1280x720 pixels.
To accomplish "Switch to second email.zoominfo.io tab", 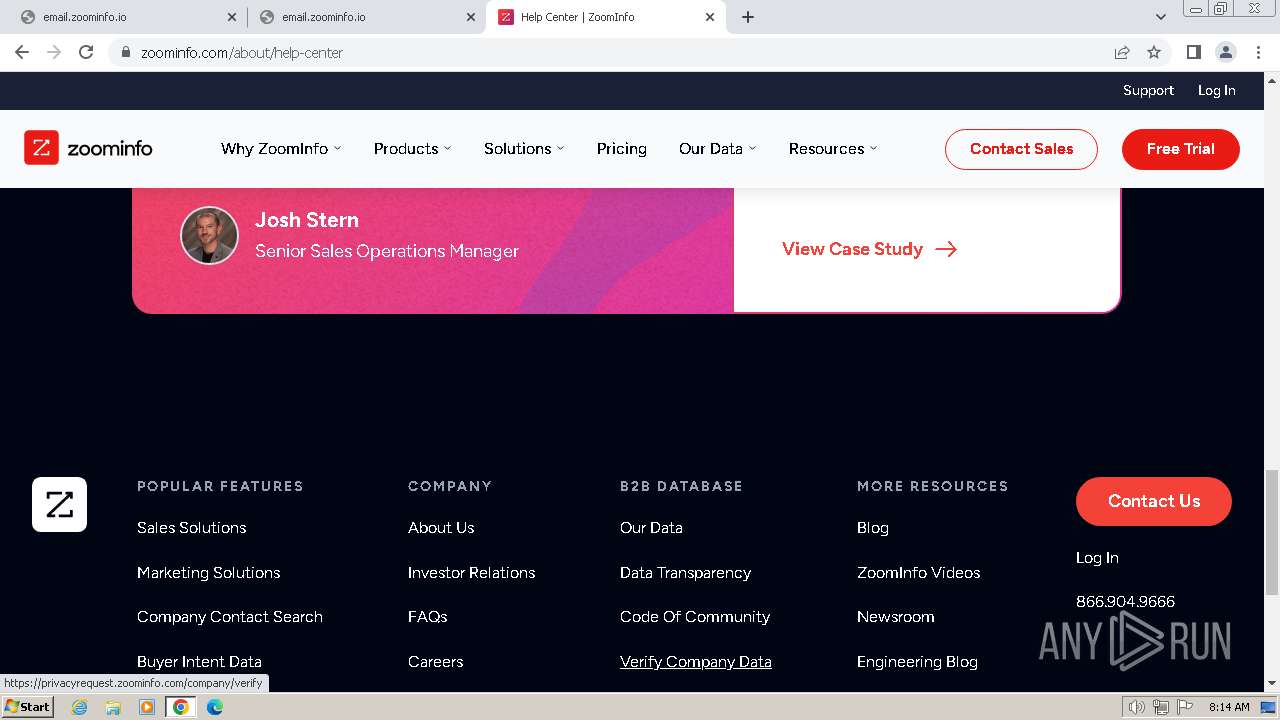I will point(366,17).
